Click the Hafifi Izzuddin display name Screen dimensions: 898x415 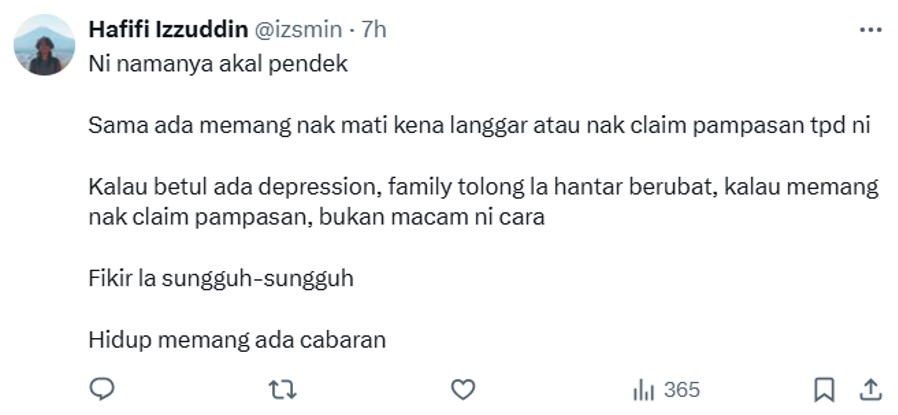point(168,29)
